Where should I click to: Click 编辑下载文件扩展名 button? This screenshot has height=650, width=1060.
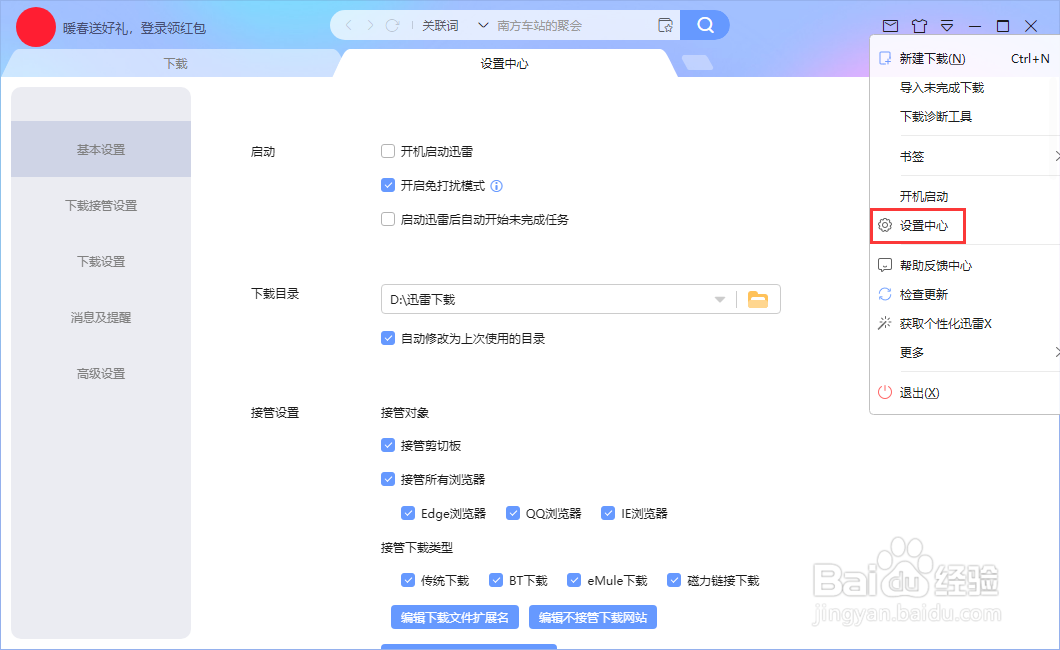pyautogui.click(x=455, y=618)
